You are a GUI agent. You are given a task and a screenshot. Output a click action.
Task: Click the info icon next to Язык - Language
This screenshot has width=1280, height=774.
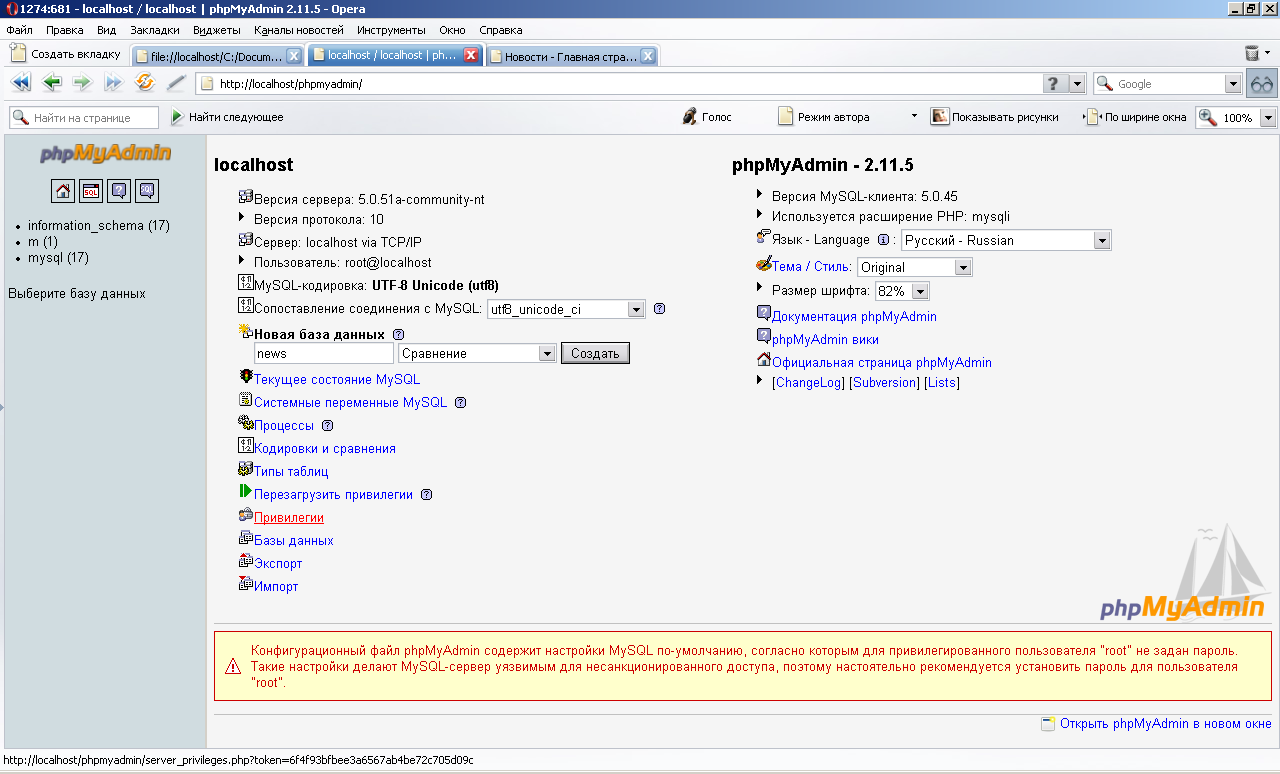[883, 240]
